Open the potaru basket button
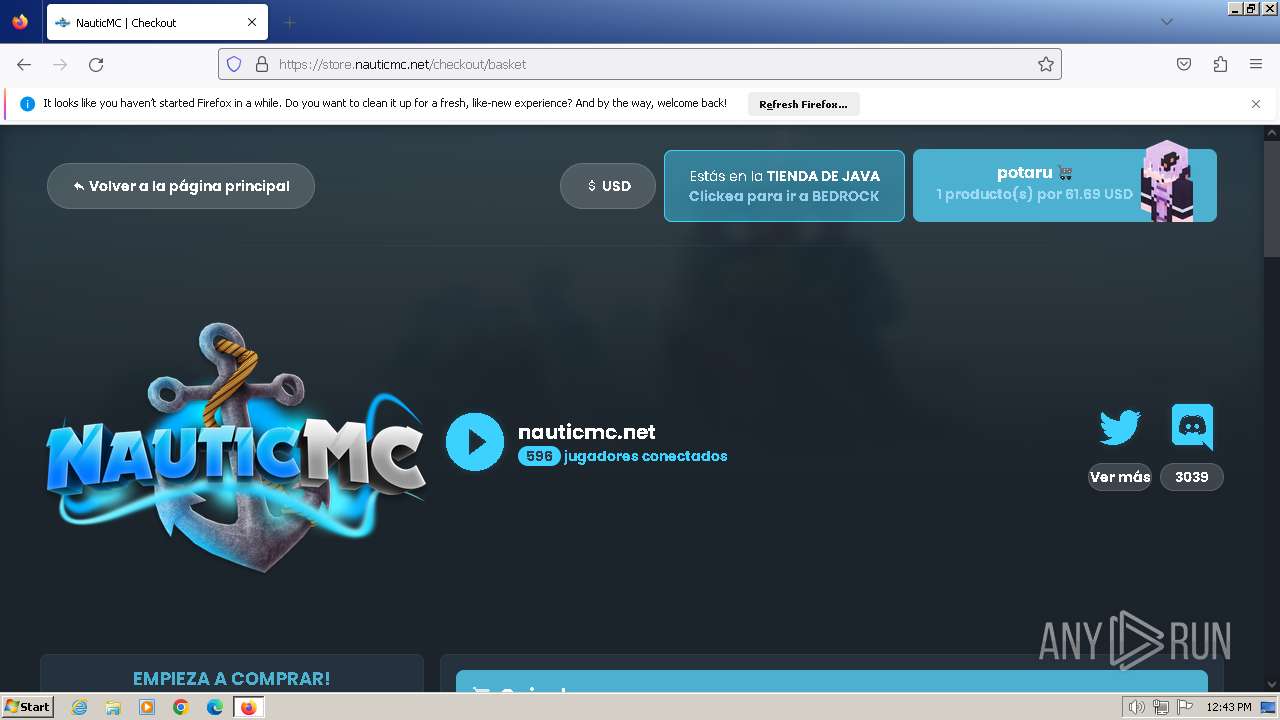Screen dimensions: 1280x720 tap(1065, 186)
